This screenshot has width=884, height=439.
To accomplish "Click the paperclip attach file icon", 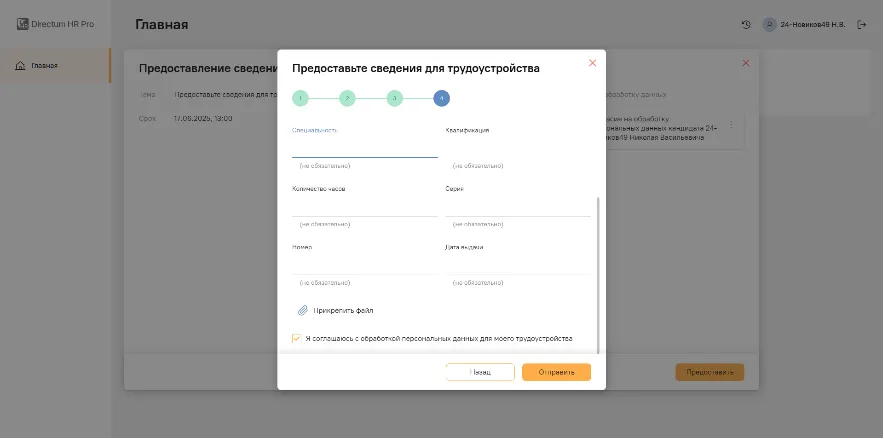I will pyautogui.click(x=303, y=311).
